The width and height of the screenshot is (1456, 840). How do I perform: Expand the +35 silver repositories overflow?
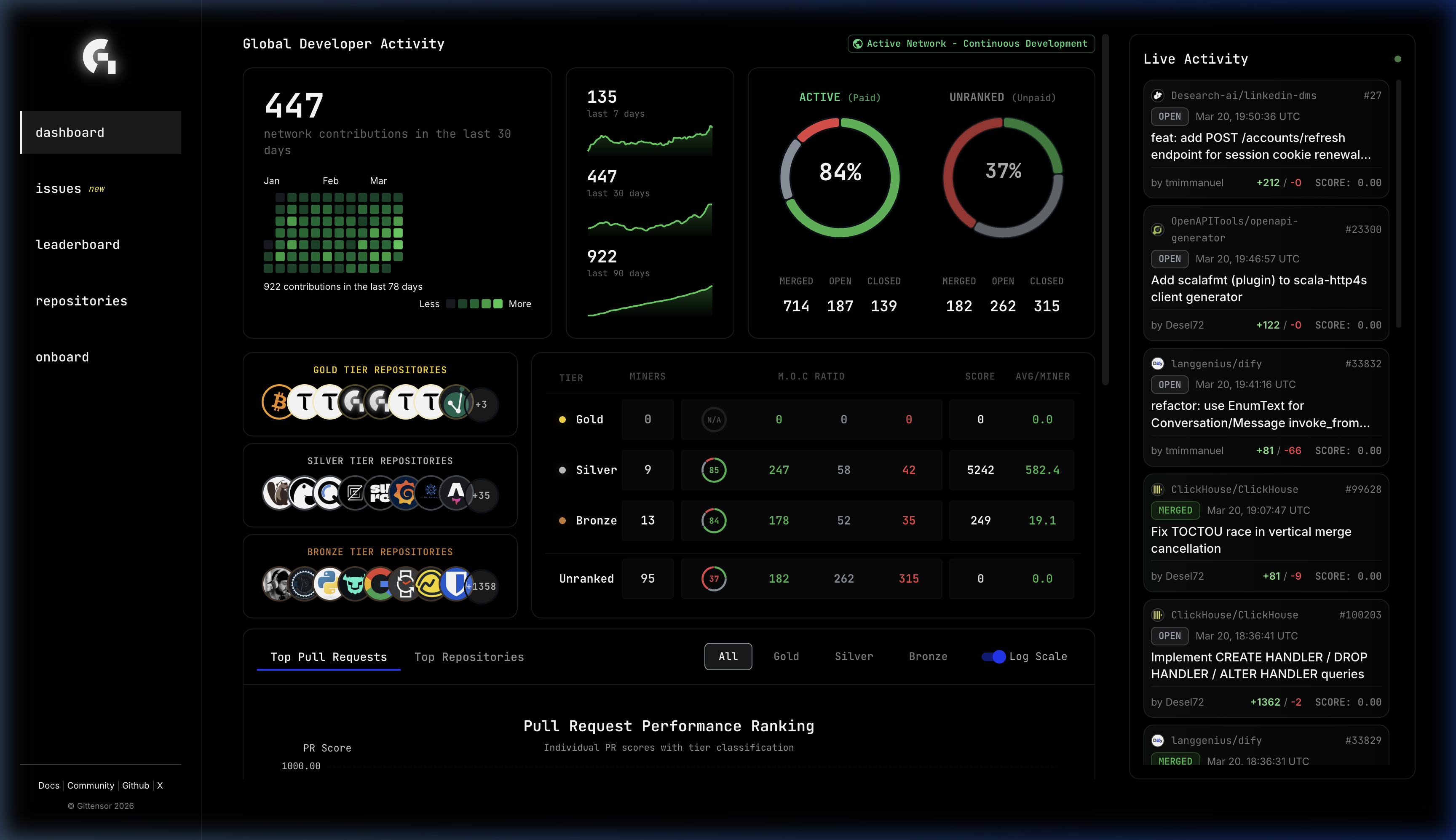[482, 495]
